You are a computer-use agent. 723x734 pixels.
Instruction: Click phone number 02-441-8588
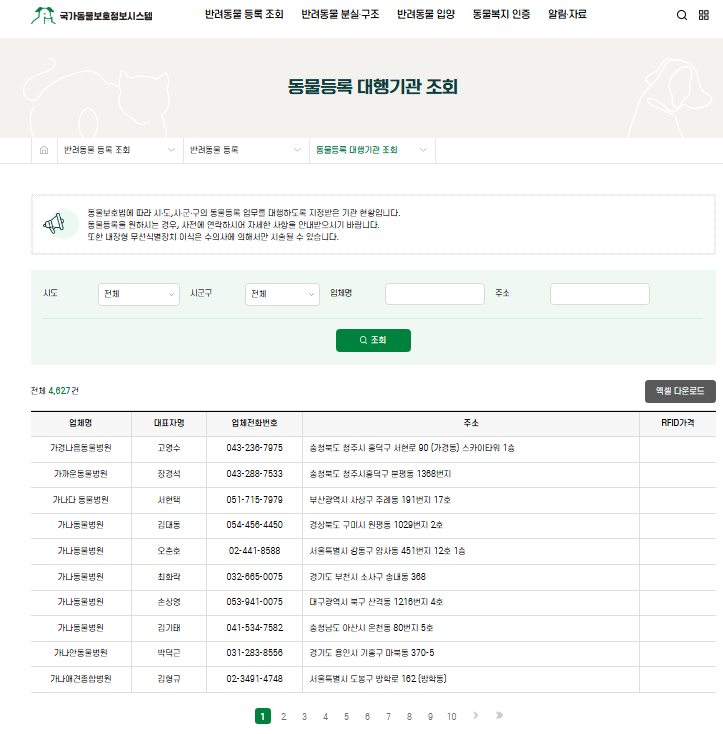pos(255,551)
